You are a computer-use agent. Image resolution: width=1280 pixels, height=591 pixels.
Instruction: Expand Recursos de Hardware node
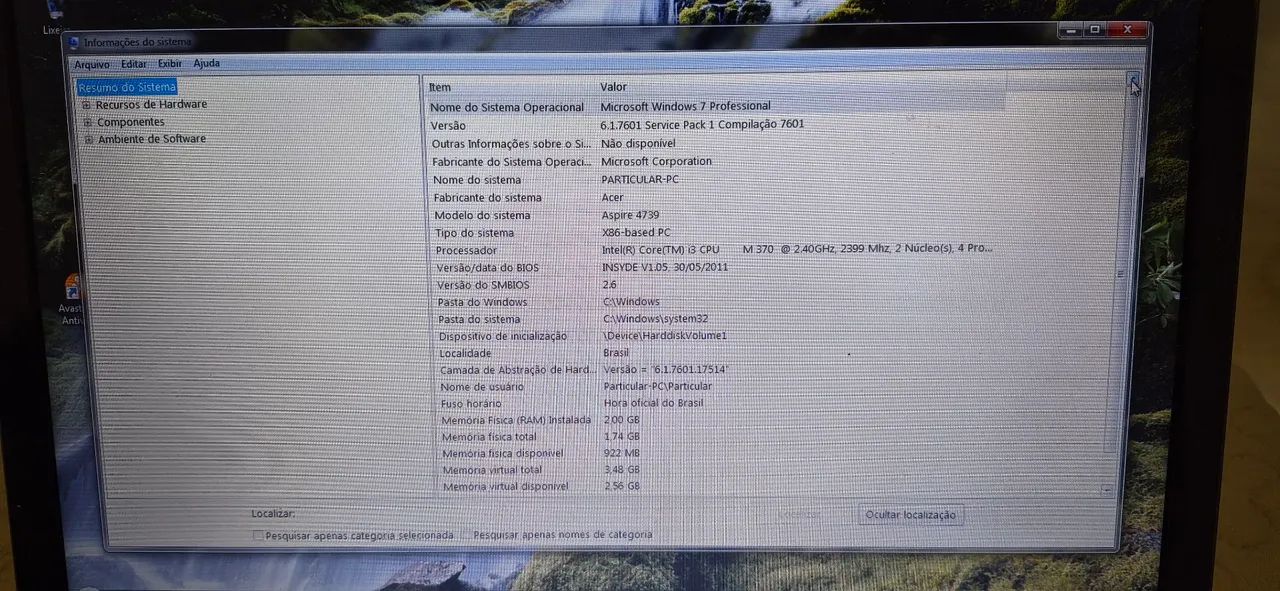86,105
